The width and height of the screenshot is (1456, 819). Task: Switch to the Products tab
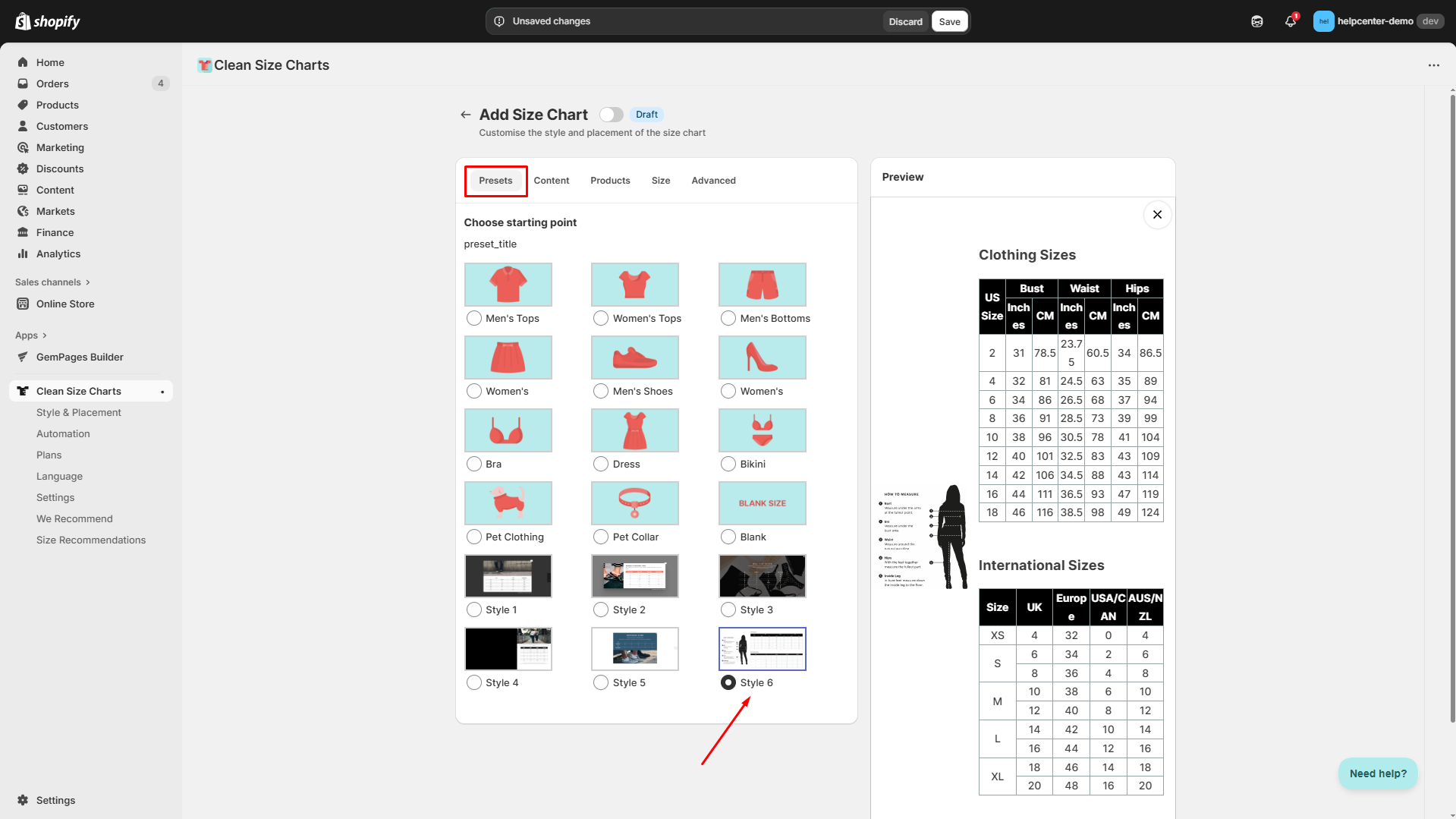click(x=610, y=181)
